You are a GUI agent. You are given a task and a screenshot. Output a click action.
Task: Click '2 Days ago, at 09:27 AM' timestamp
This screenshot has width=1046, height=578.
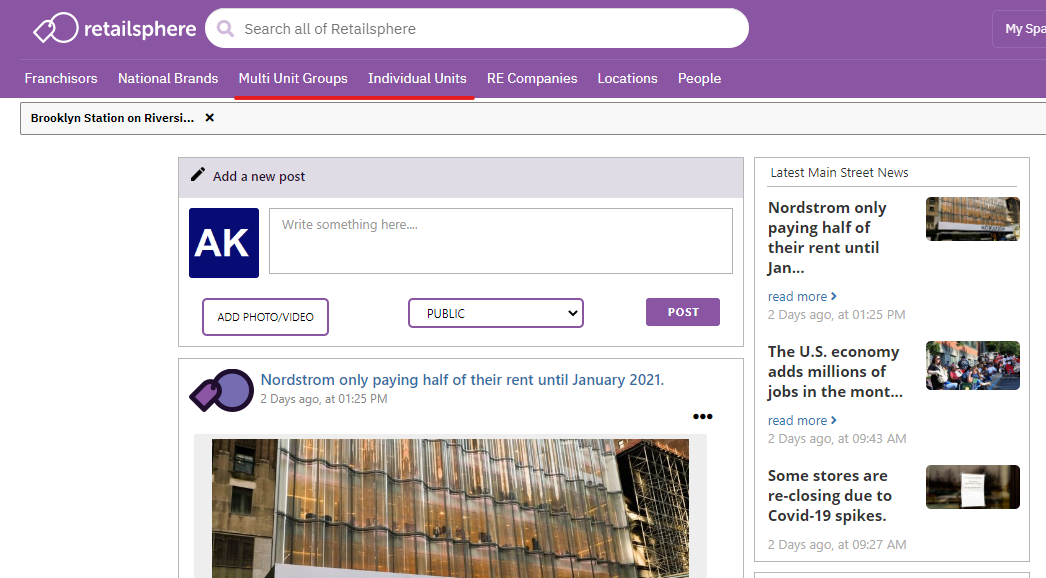click(x=837, y=545)
